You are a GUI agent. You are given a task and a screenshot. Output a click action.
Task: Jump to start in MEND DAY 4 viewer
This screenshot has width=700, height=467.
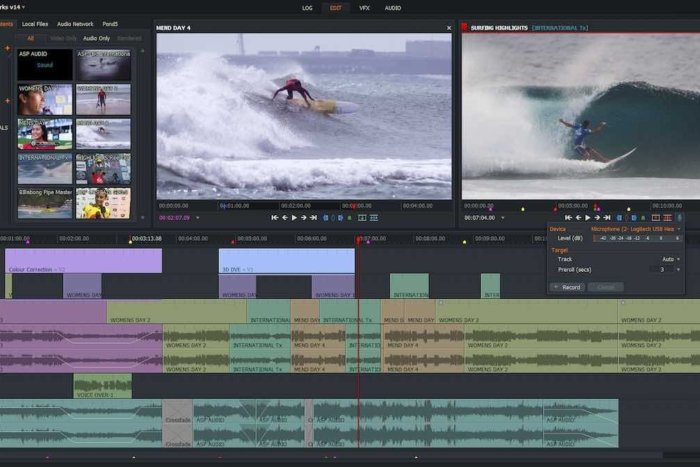pyautogui.click(x=275, y=217)
